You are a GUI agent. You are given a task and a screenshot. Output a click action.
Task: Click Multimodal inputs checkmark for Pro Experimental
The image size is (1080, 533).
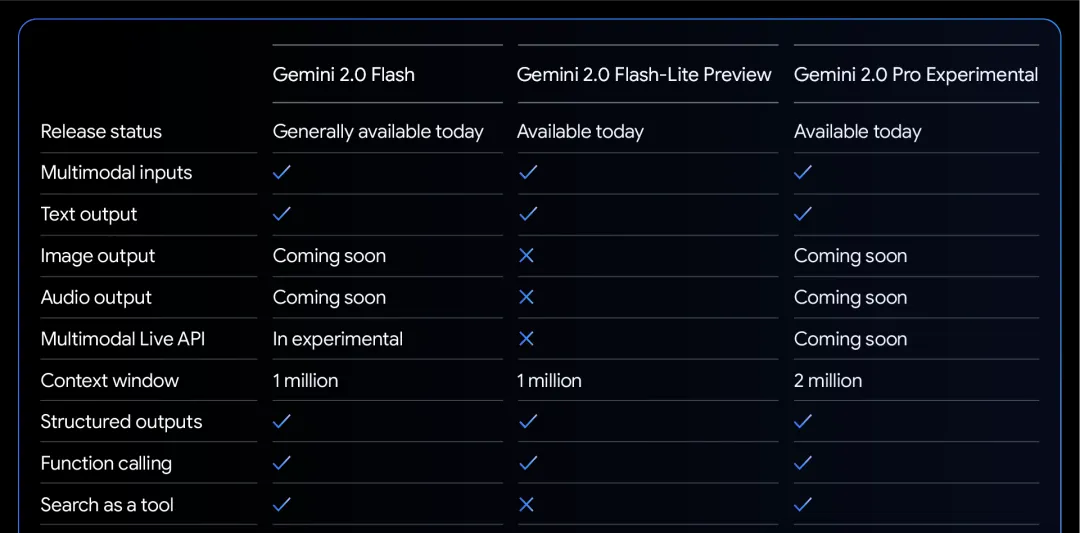pos(803,172)
